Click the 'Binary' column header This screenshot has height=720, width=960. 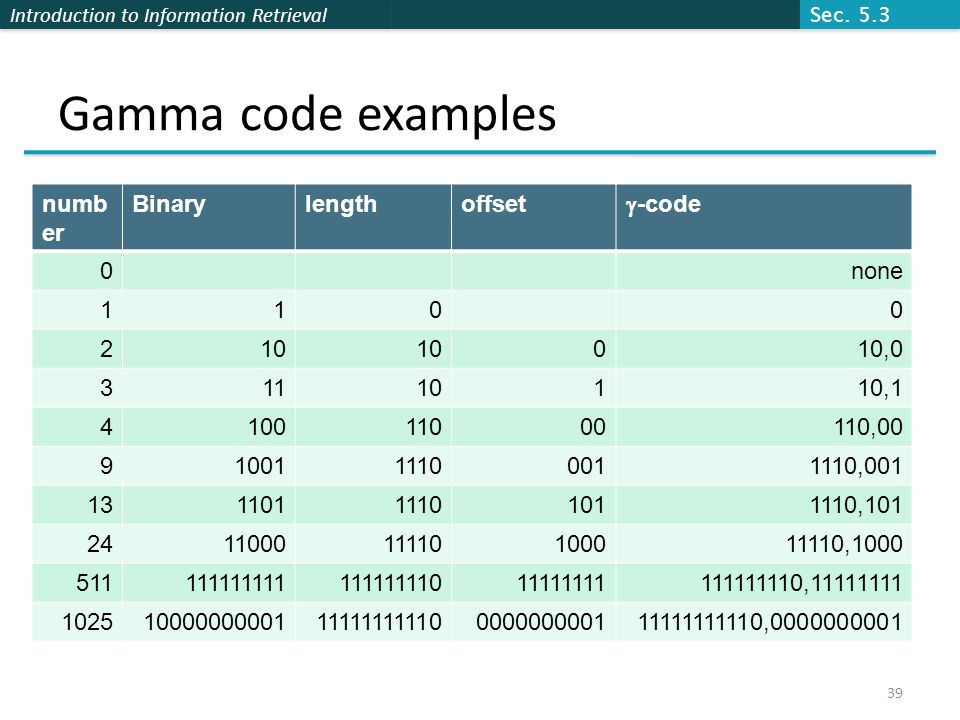tap(209, 217)
